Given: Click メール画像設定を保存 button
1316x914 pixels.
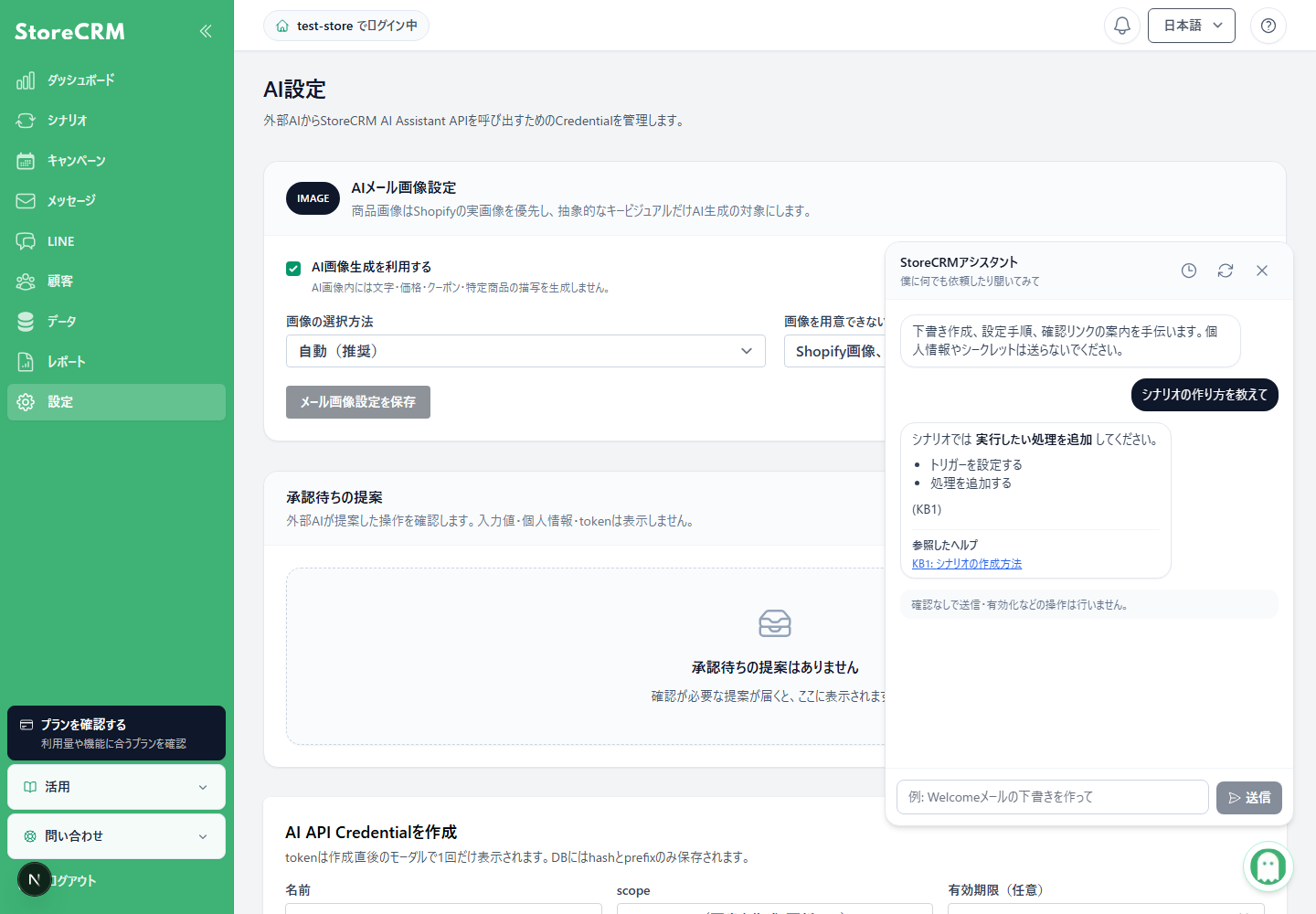Looking at the screenshot, I should pyautogui.click(x=358, y=402).
